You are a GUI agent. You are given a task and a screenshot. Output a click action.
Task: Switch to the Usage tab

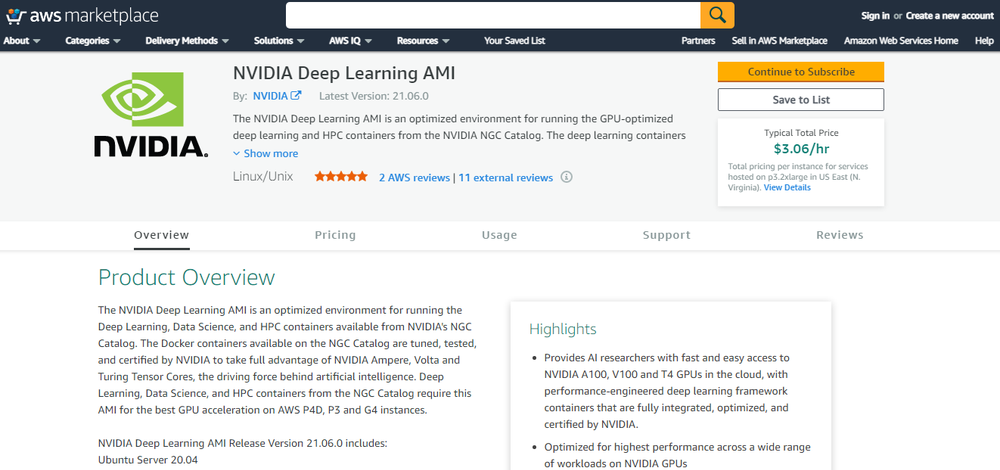499,235
